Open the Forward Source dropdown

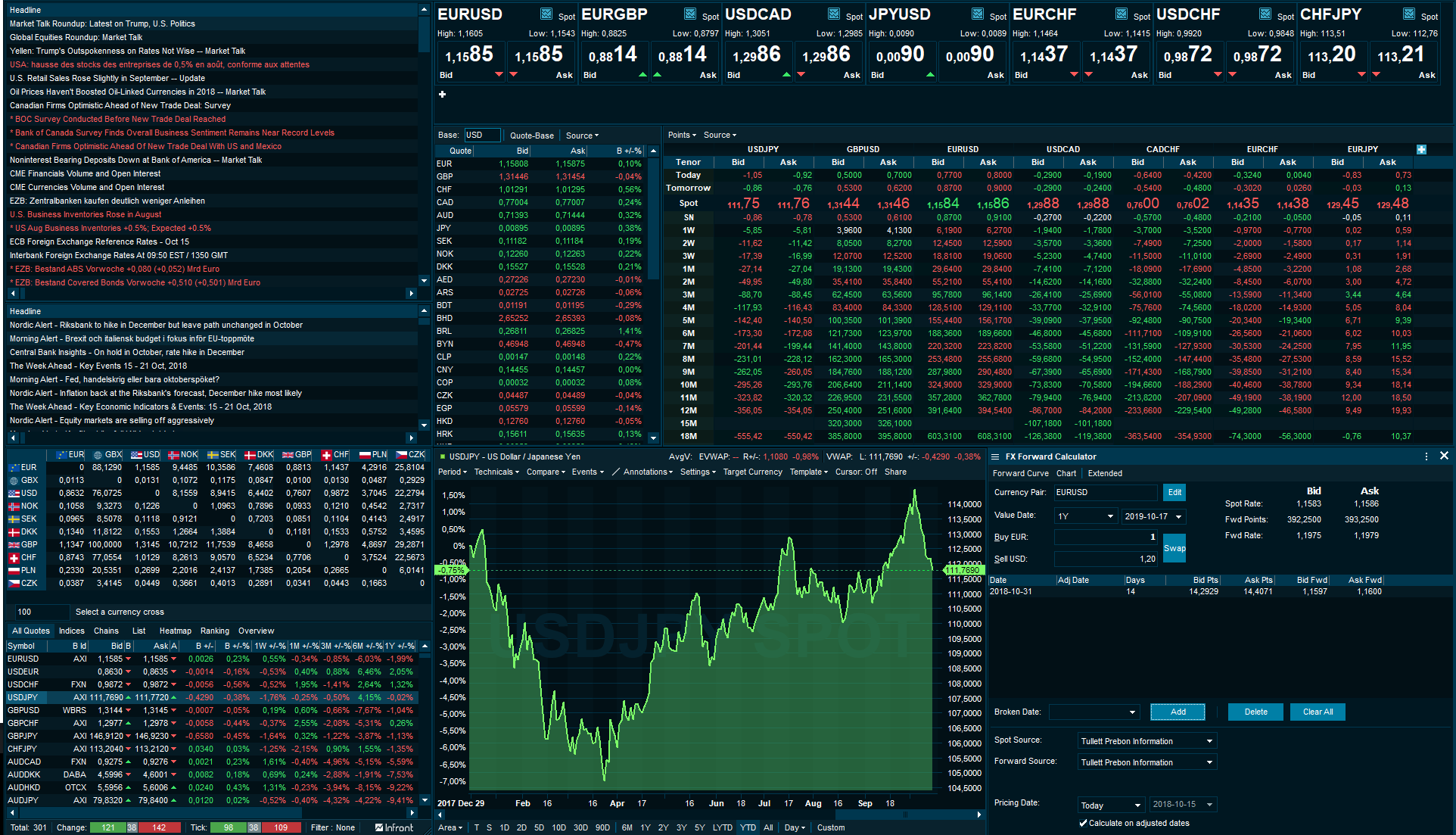pos(1147,762)
